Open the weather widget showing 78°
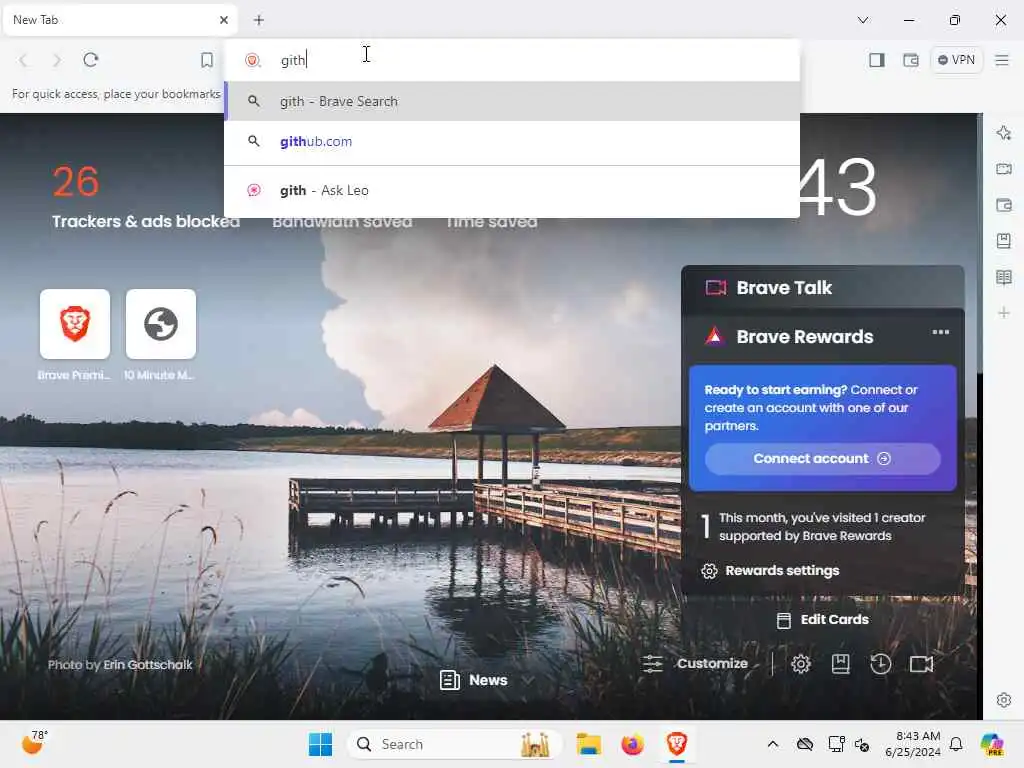The width and height of the screenshot is (1024, 768). click(34, 743)
